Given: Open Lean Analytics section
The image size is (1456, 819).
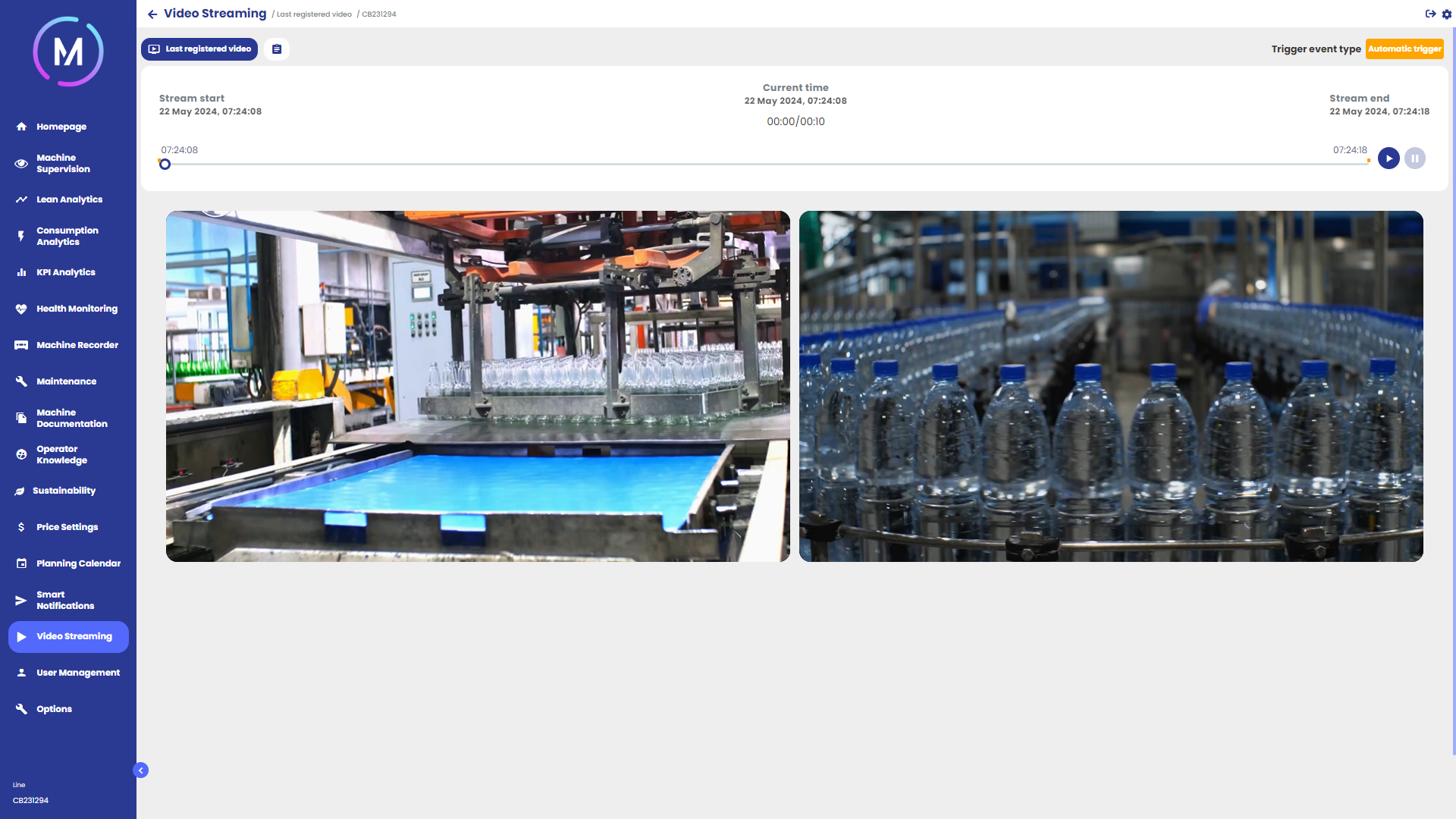Looking at the screenshot, I should [x=69, y=199].
